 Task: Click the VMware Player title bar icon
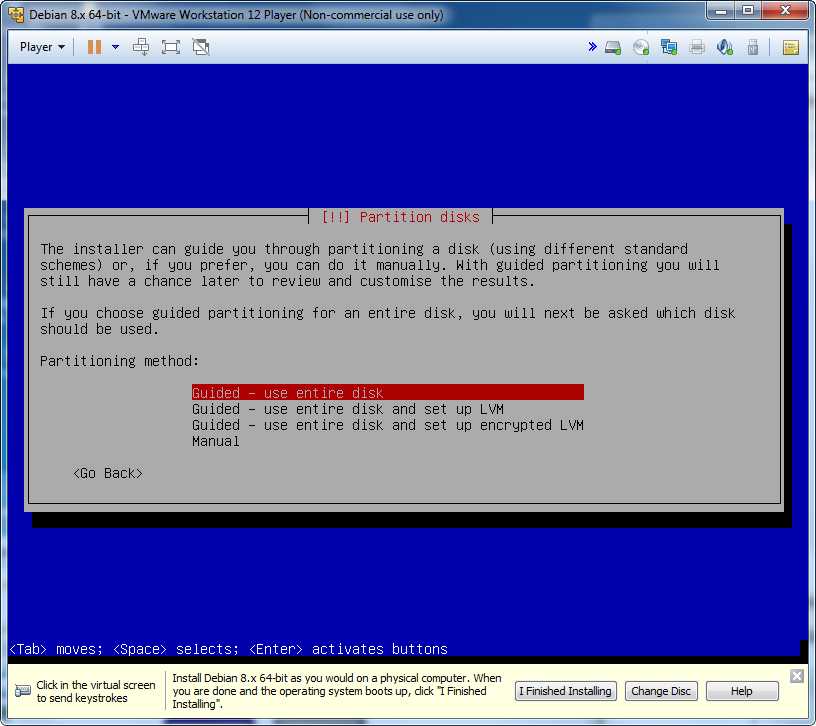click(x=16, y=15)
